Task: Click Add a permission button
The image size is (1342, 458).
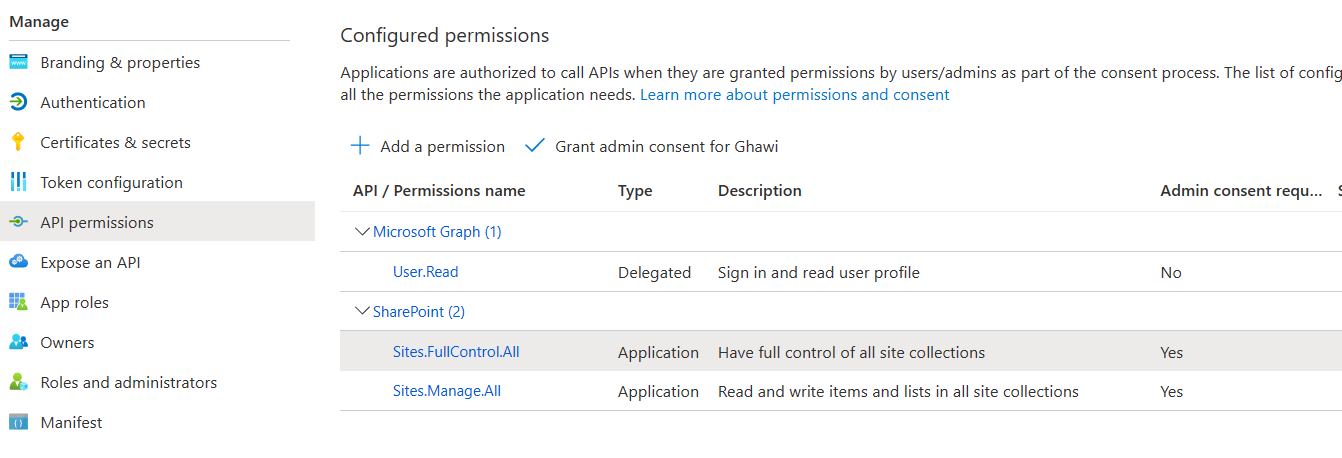Action: point(428,146)
